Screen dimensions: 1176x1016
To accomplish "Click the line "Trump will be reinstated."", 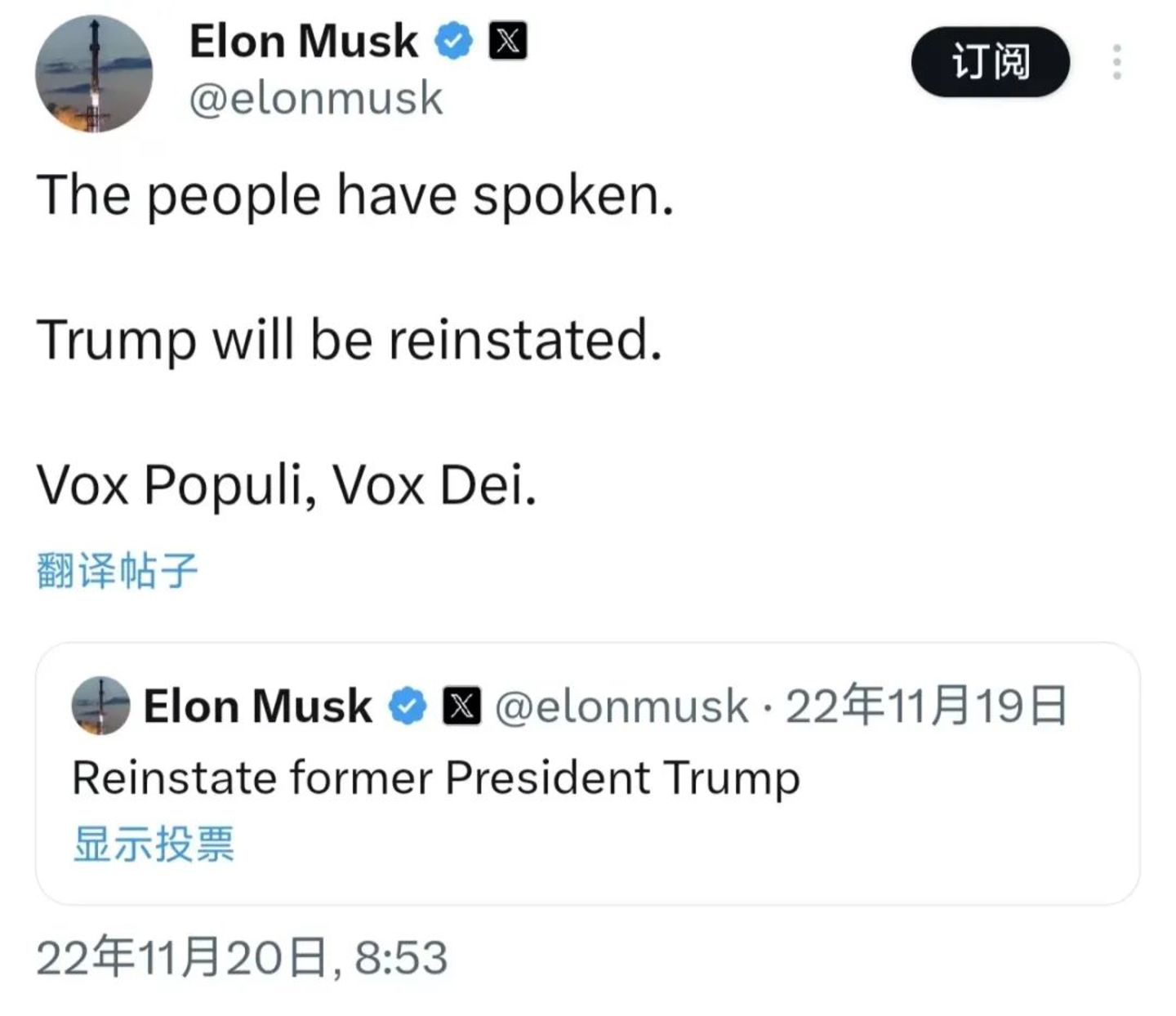I will (x=349, y=340).
